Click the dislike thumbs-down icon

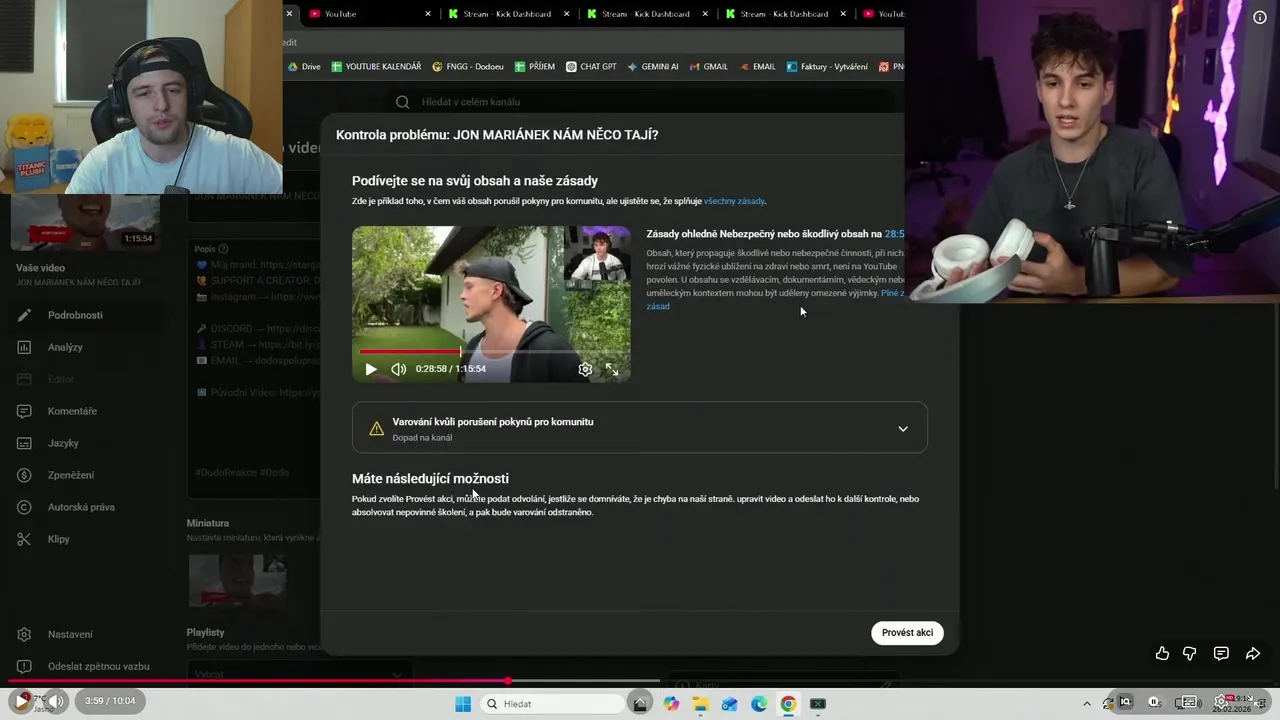(x=1190, y=653)
